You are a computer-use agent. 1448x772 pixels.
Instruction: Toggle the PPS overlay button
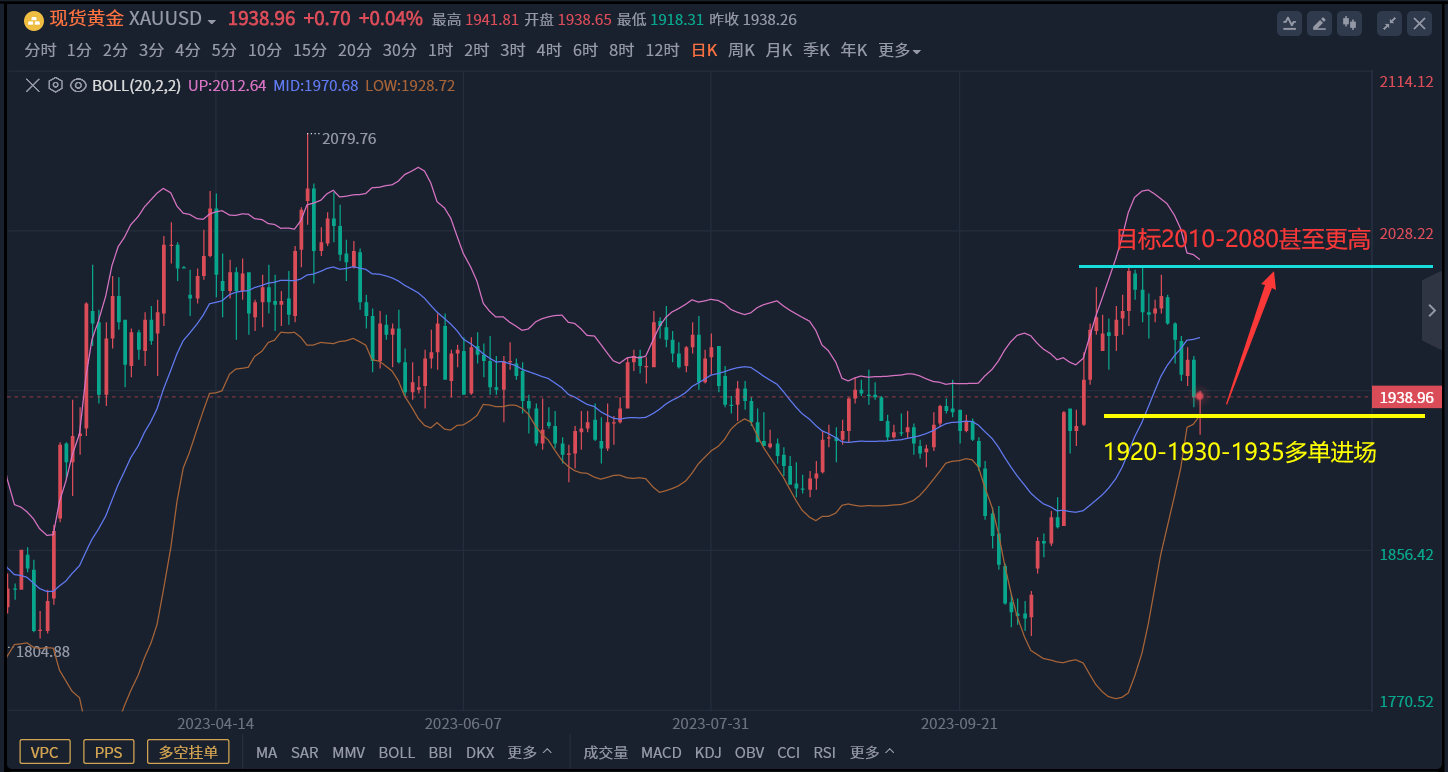coord(108,752)
